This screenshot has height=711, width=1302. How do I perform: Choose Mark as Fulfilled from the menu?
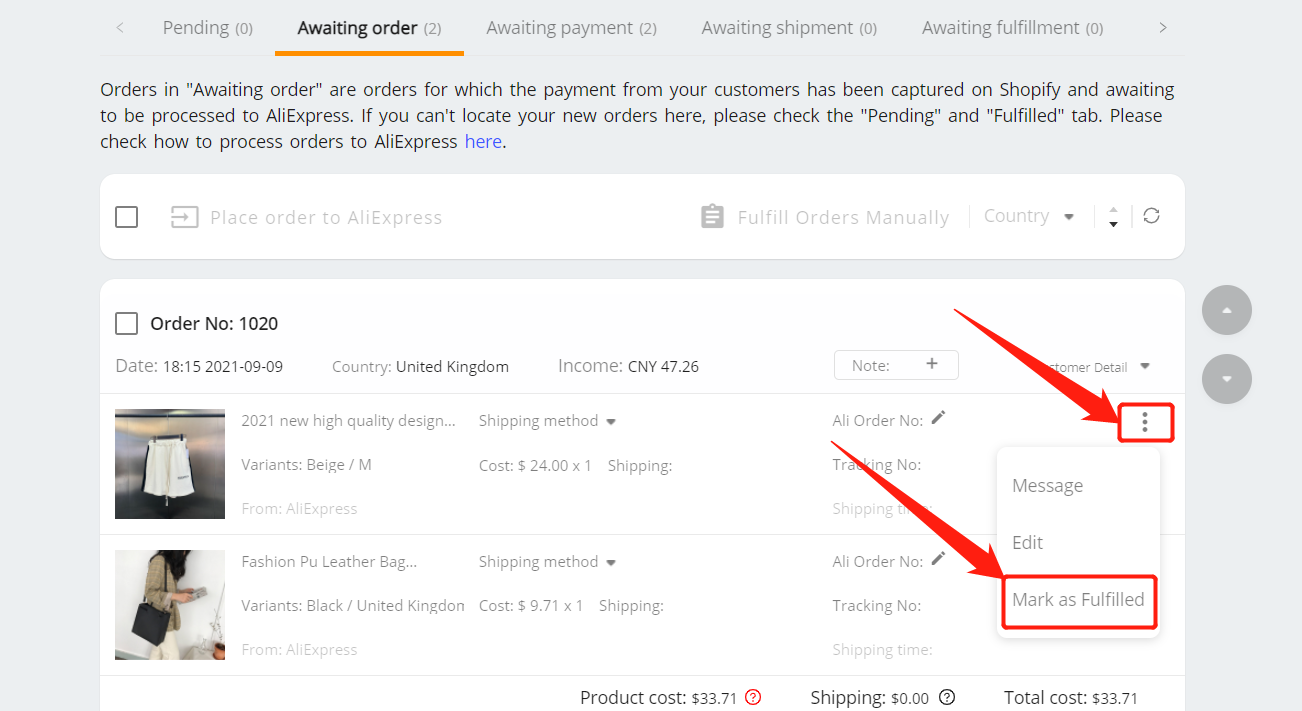point(1078,600)
